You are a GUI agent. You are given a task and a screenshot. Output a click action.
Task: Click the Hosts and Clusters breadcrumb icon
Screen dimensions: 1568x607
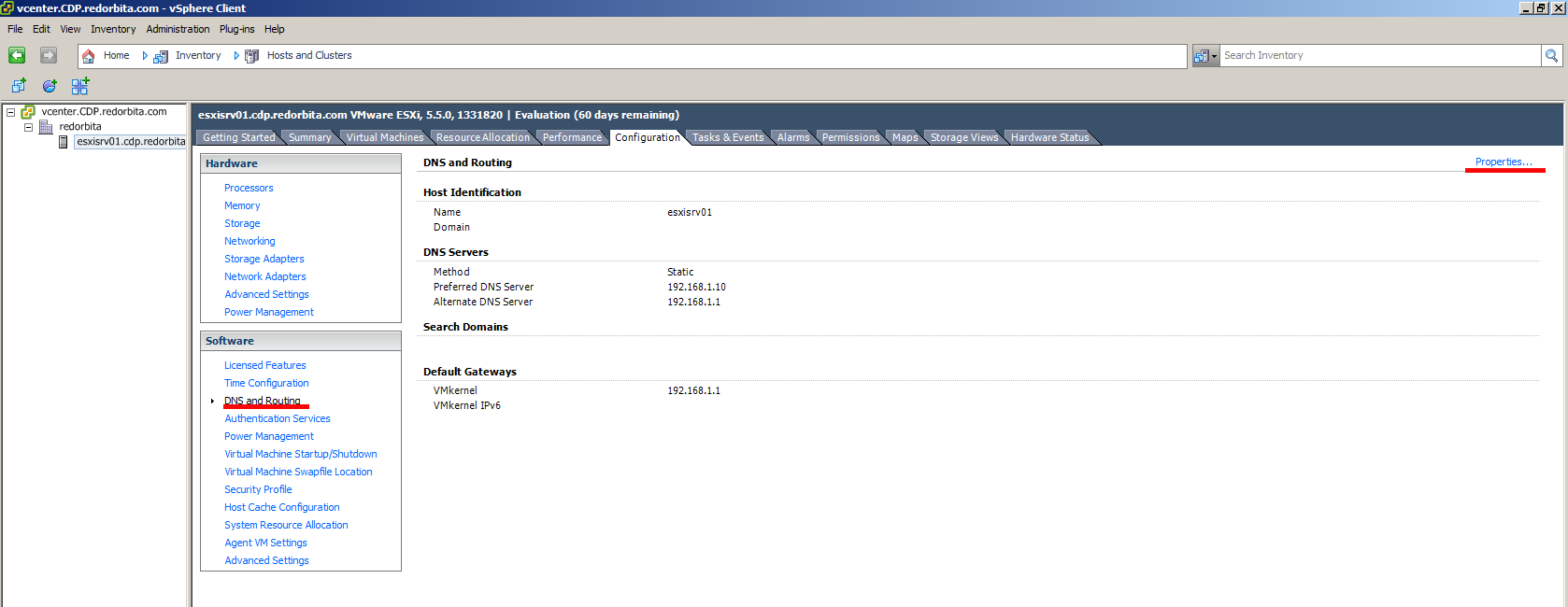(252, 56)
